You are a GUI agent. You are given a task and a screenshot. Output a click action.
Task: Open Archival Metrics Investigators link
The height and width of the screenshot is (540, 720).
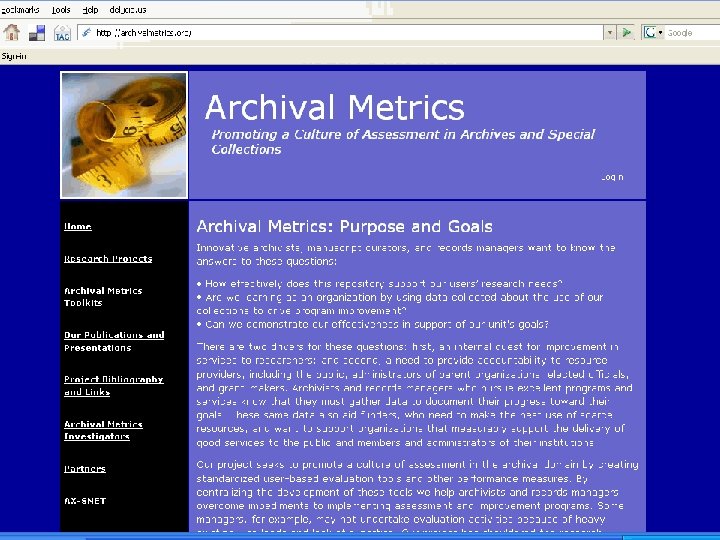tap(103, 430)
